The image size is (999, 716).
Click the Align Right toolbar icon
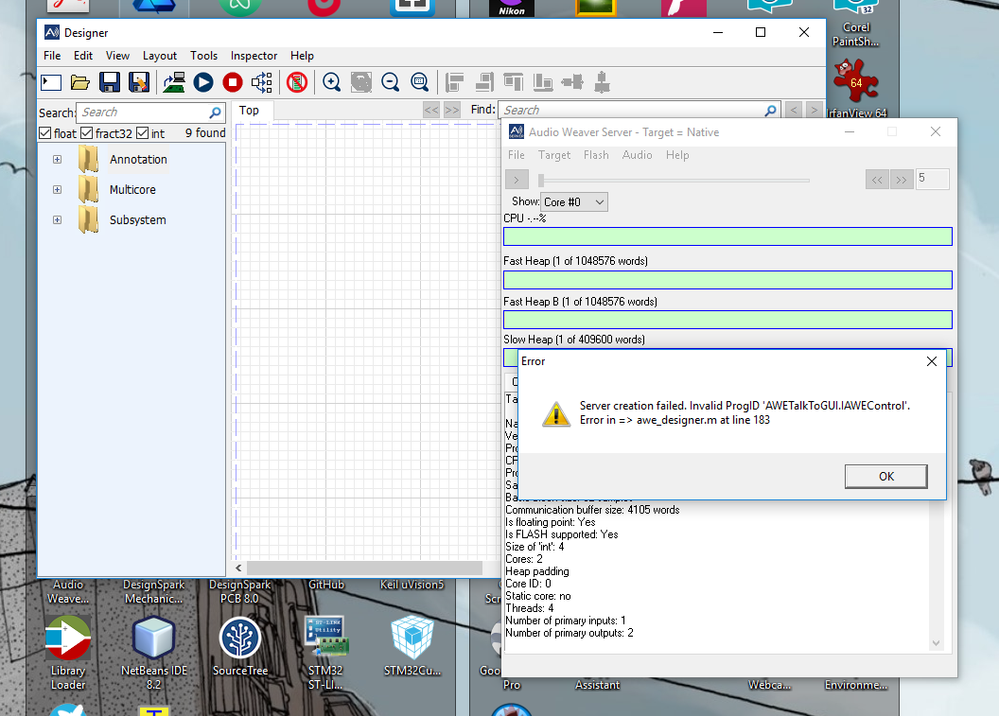tap(484, 82)
